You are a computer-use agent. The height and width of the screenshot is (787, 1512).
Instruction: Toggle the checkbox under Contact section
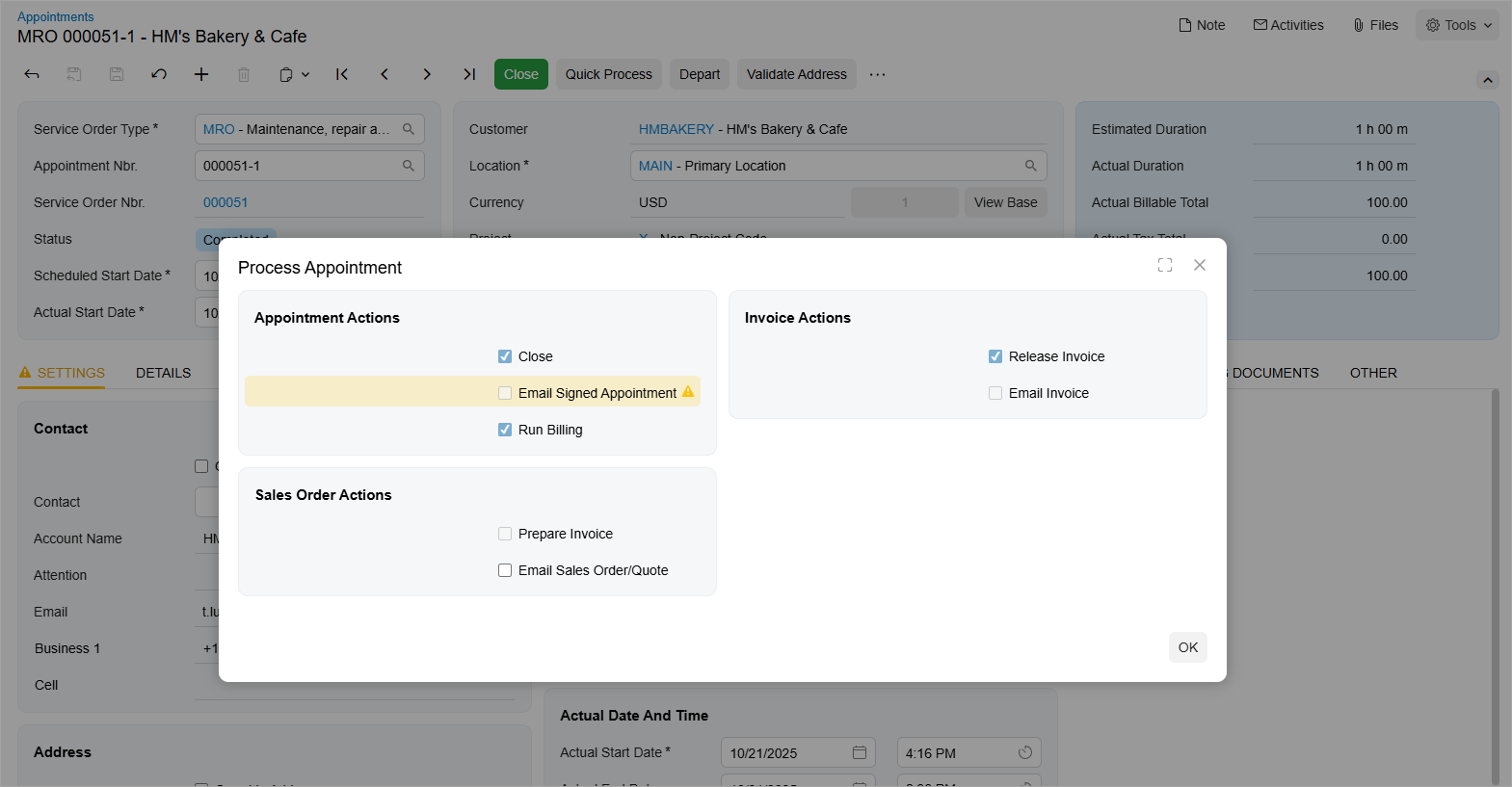[201, 466]
